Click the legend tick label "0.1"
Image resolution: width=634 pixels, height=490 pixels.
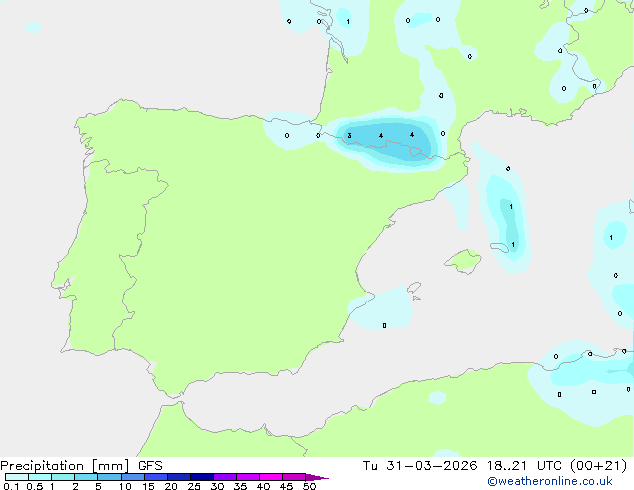point(11,486)
